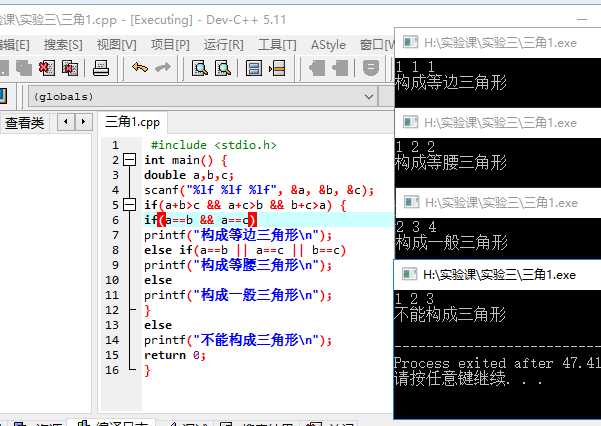Click the Find magnifier toolbar icon
The image size is (601, 426).
click(x=199, y=68)
